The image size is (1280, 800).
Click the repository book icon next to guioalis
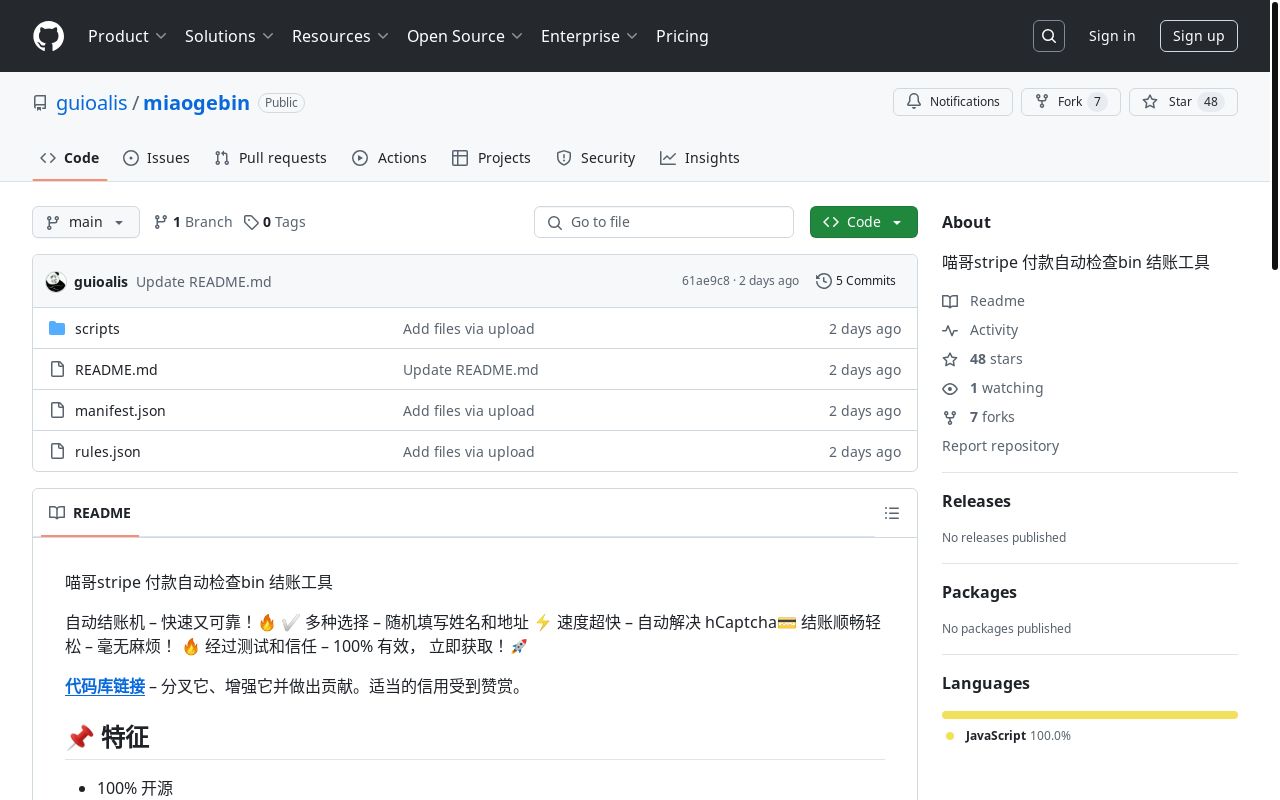[40, 102]
